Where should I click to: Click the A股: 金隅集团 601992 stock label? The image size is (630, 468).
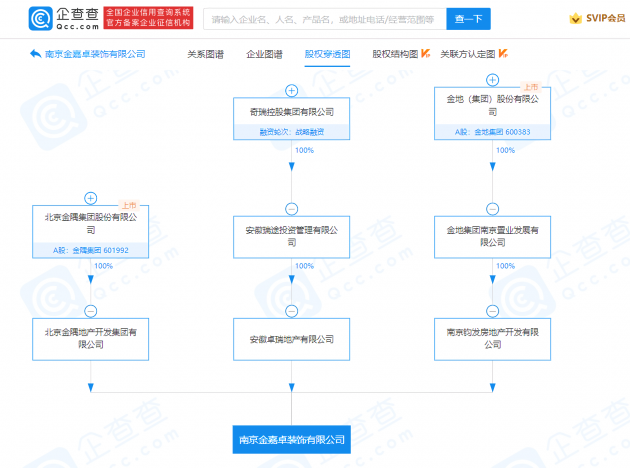90,250
